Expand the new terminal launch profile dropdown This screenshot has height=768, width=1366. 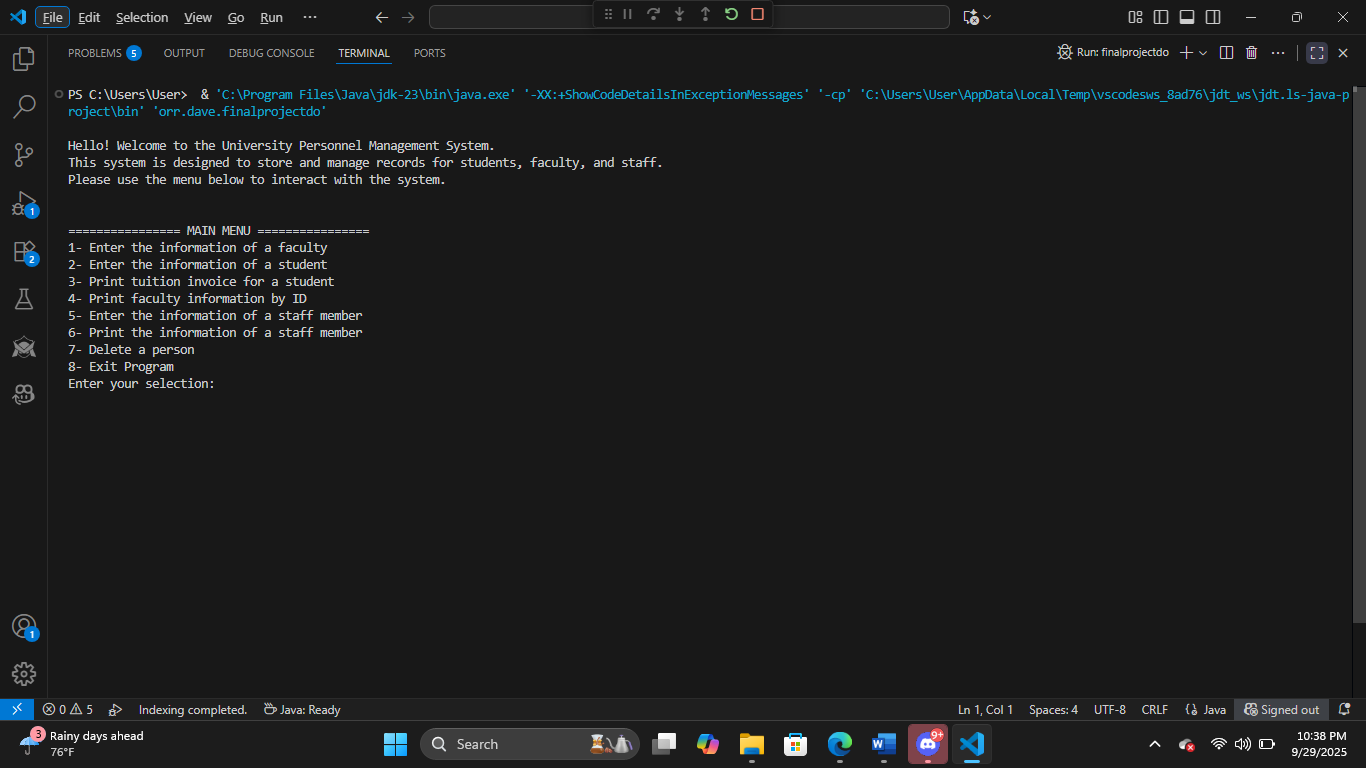tap(1203, 53)
